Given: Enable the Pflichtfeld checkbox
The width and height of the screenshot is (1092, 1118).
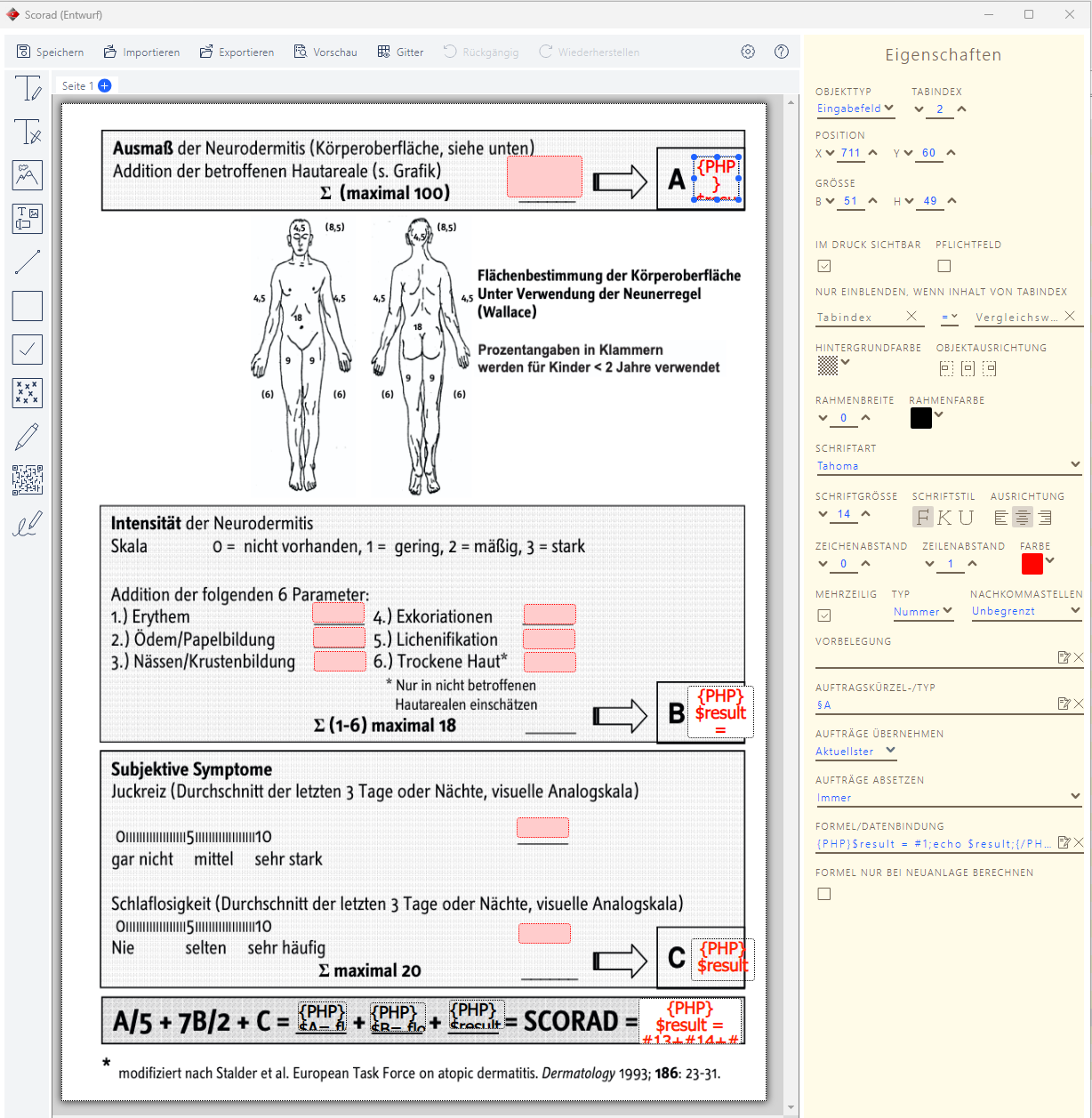Looking at the screenshot, I should (x=944, y=266).
